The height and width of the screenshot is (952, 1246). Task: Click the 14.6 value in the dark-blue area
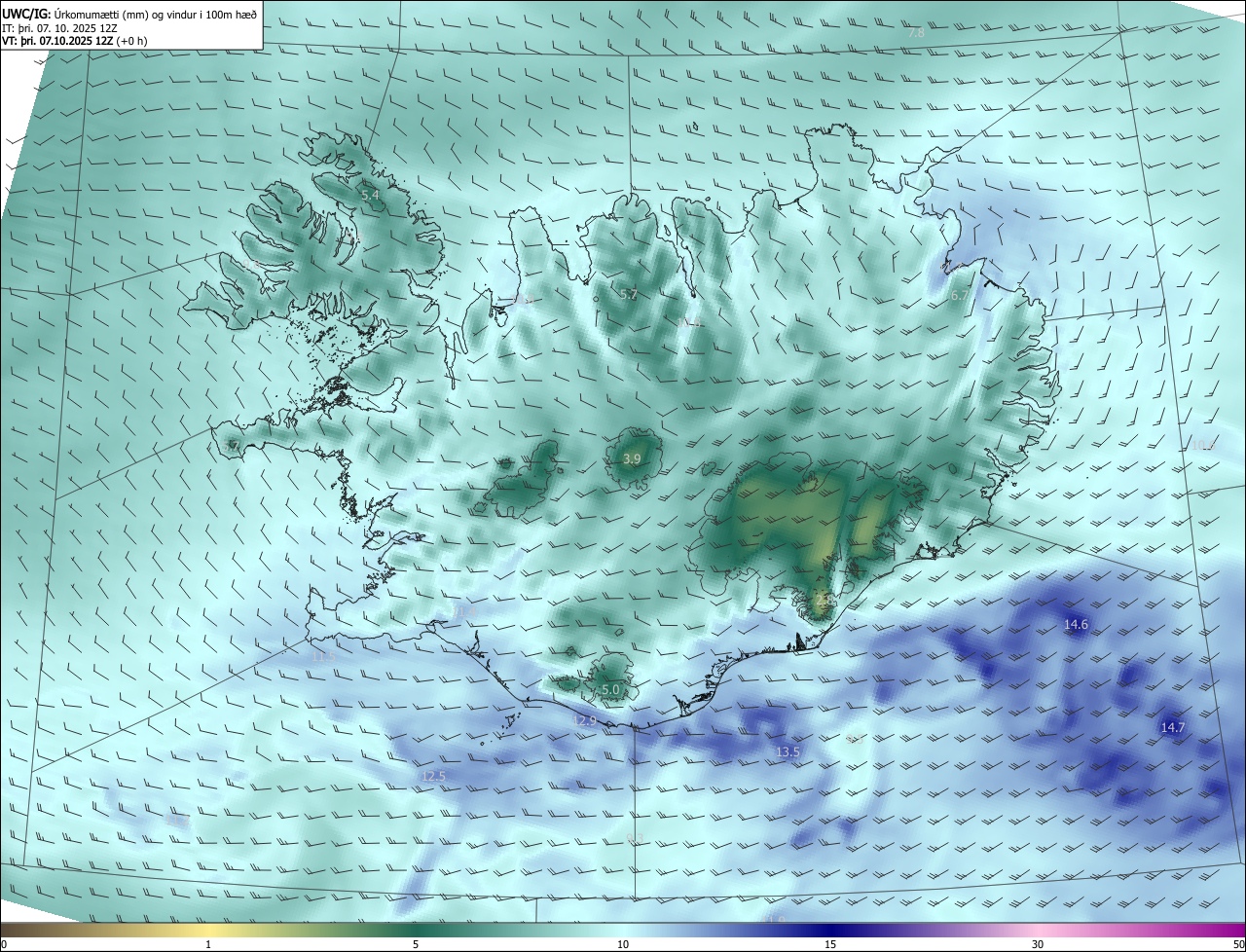[1076, 625]
